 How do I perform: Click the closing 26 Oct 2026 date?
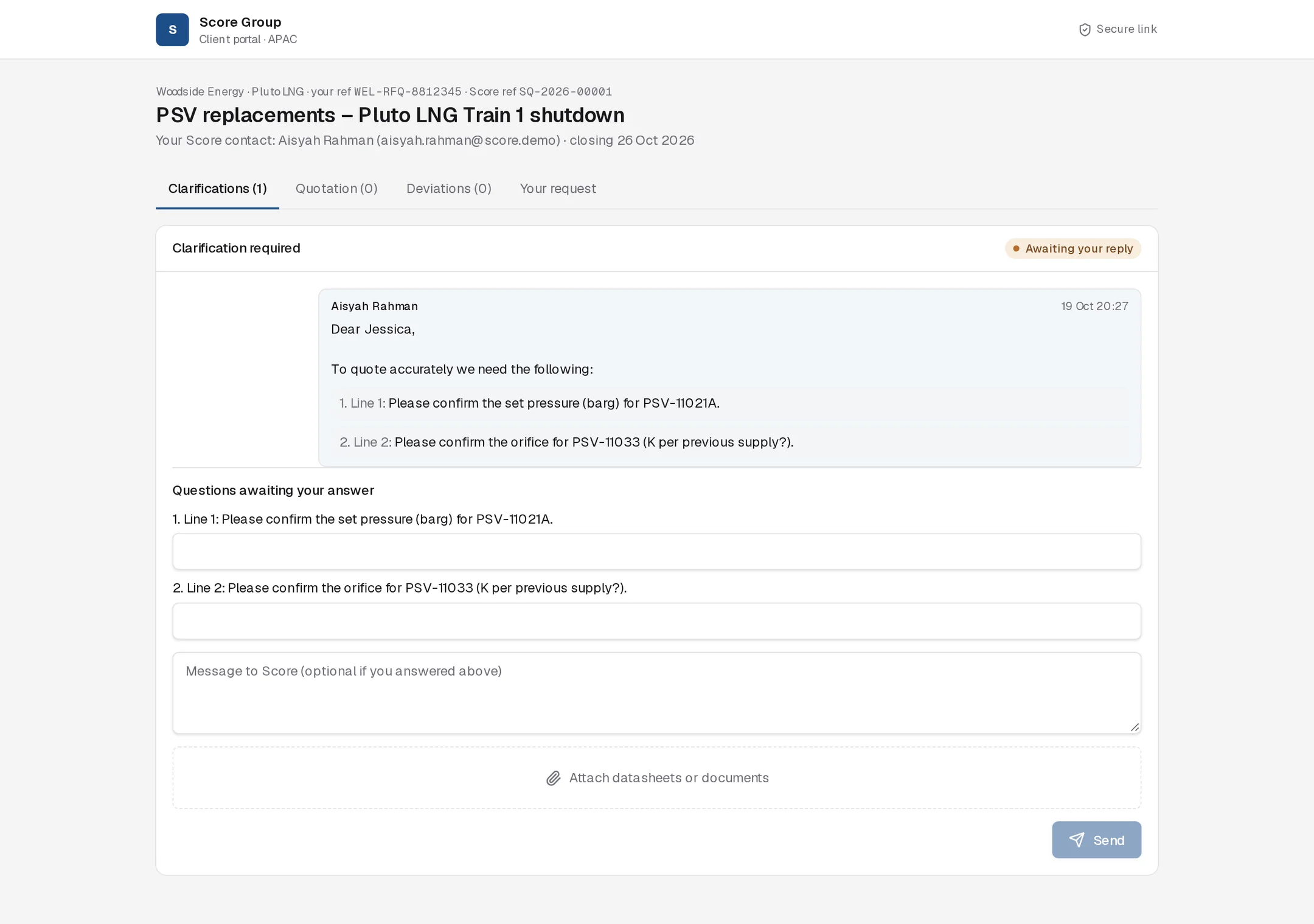pyautogui.click(x=631, y=141)
